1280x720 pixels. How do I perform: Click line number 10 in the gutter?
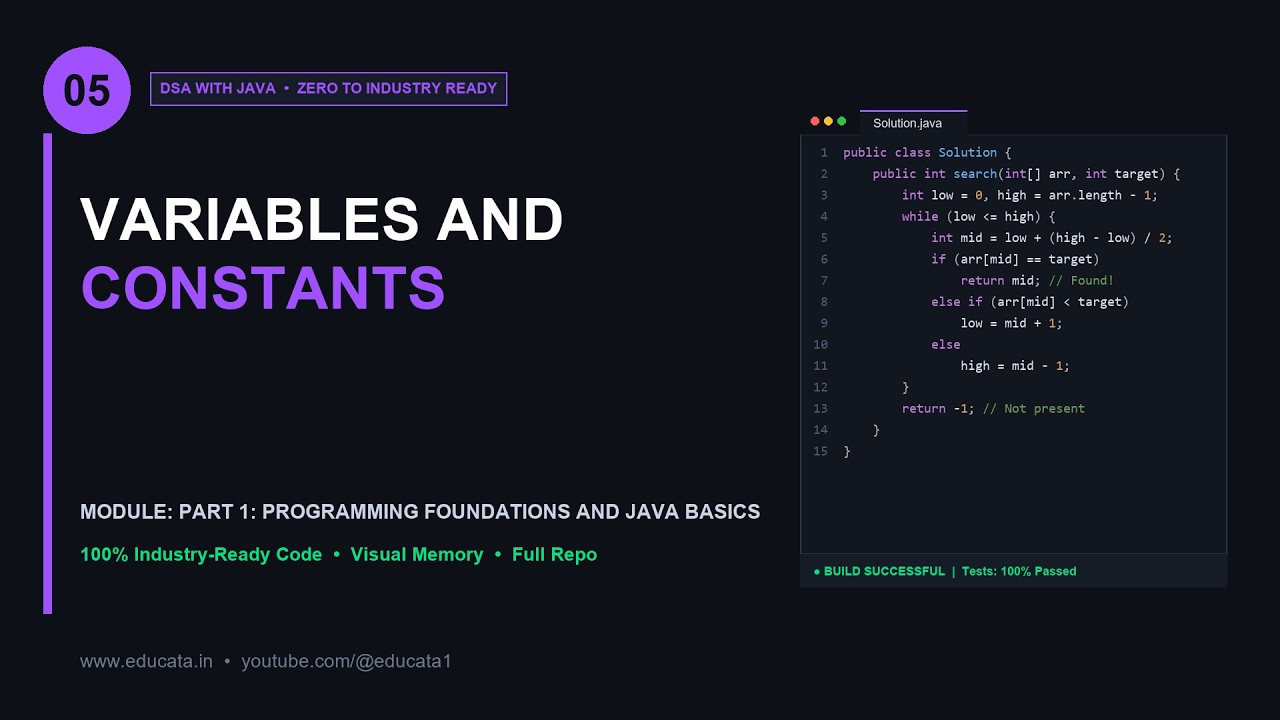tap(820, 344)
